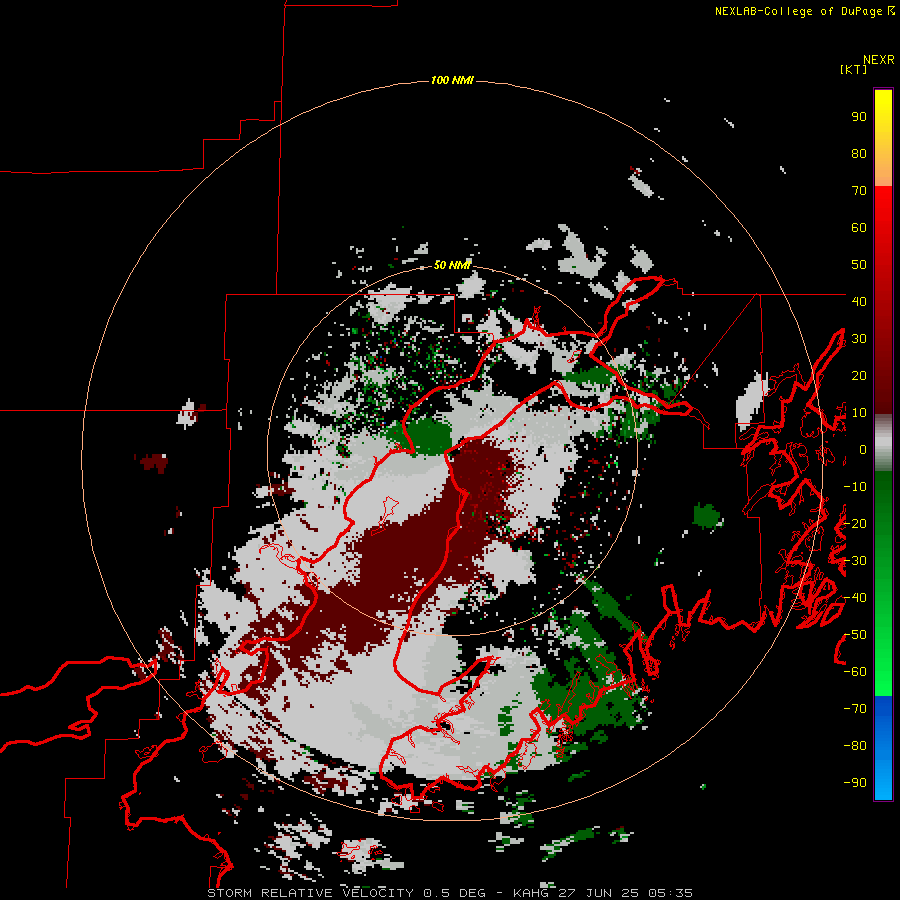The height and width of the screenshot is (900, 900).
Task: Click STORM RELATIVE VELOCITY in the caption
Action: click(310, 893)
